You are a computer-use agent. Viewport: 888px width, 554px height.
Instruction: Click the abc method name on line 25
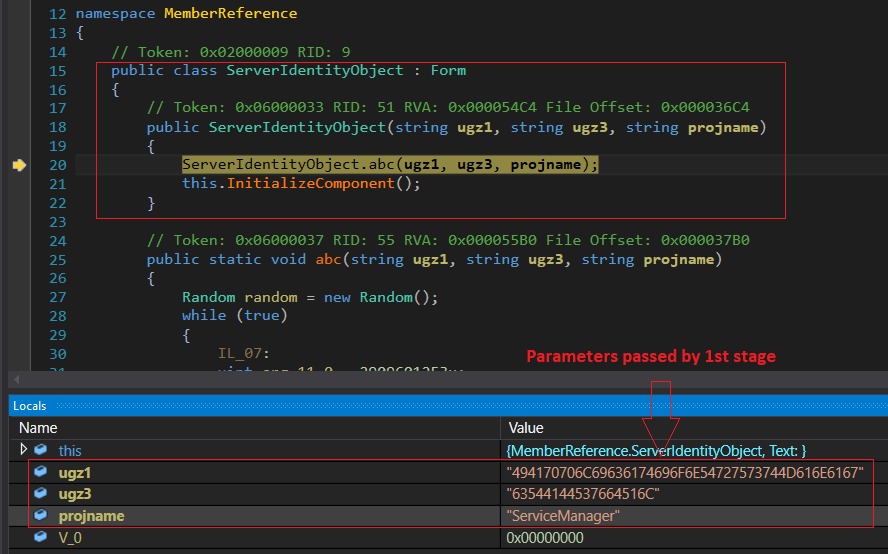click(x=328, y=259)
